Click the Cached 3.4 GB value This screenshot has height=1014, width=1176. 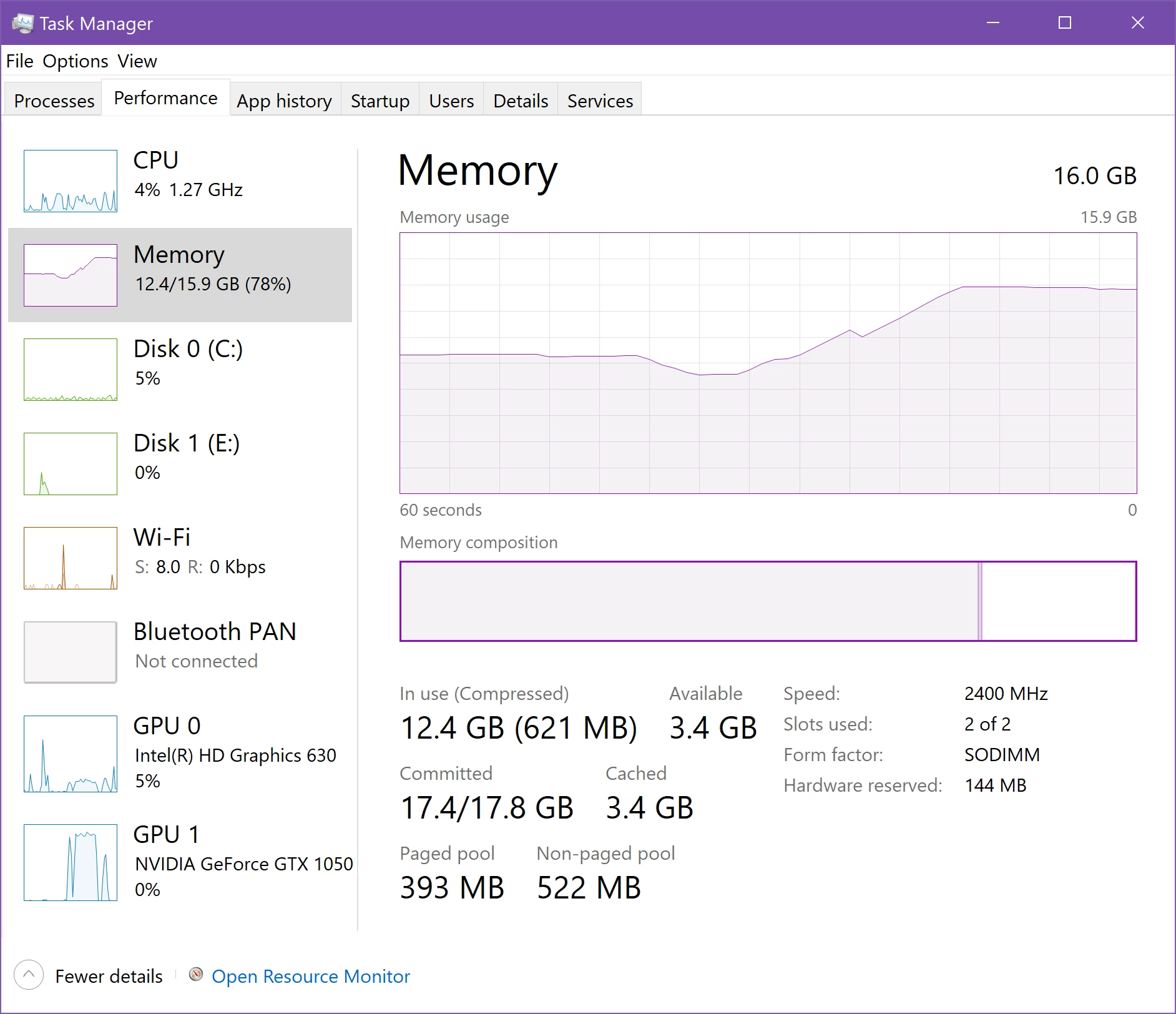pos(650,809)
